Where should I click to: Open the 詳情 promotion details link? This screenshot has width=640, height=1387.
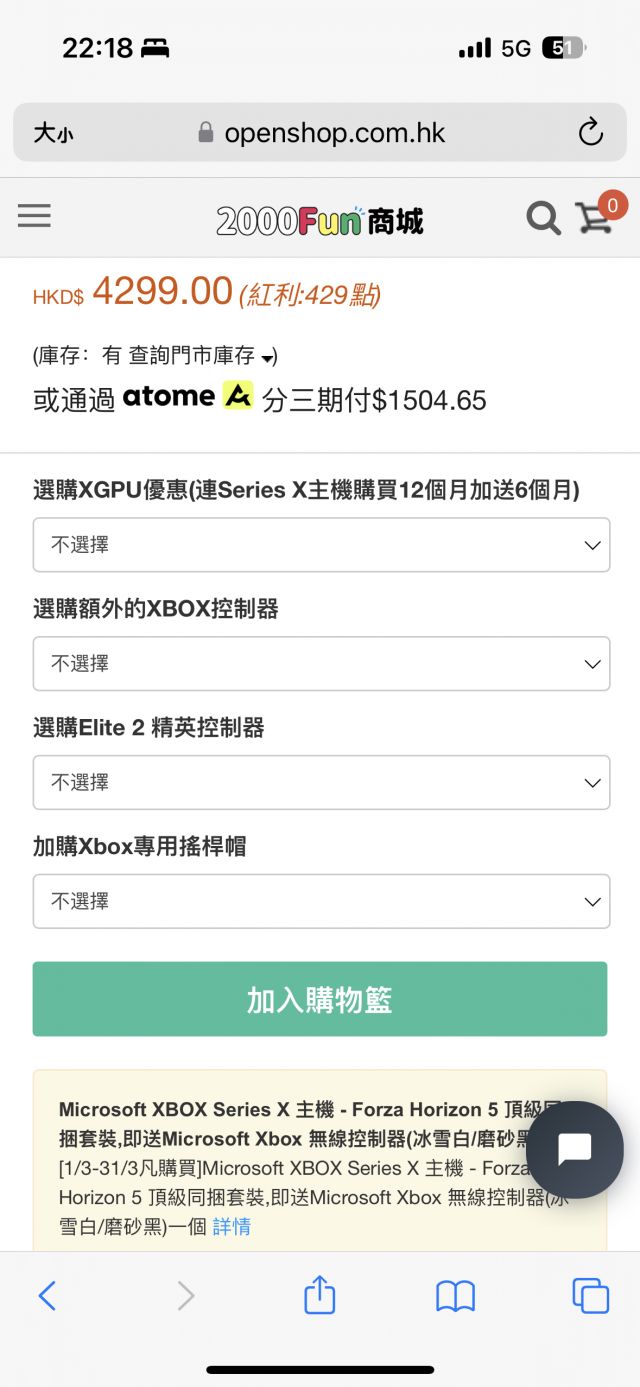tap(232, 1225)
